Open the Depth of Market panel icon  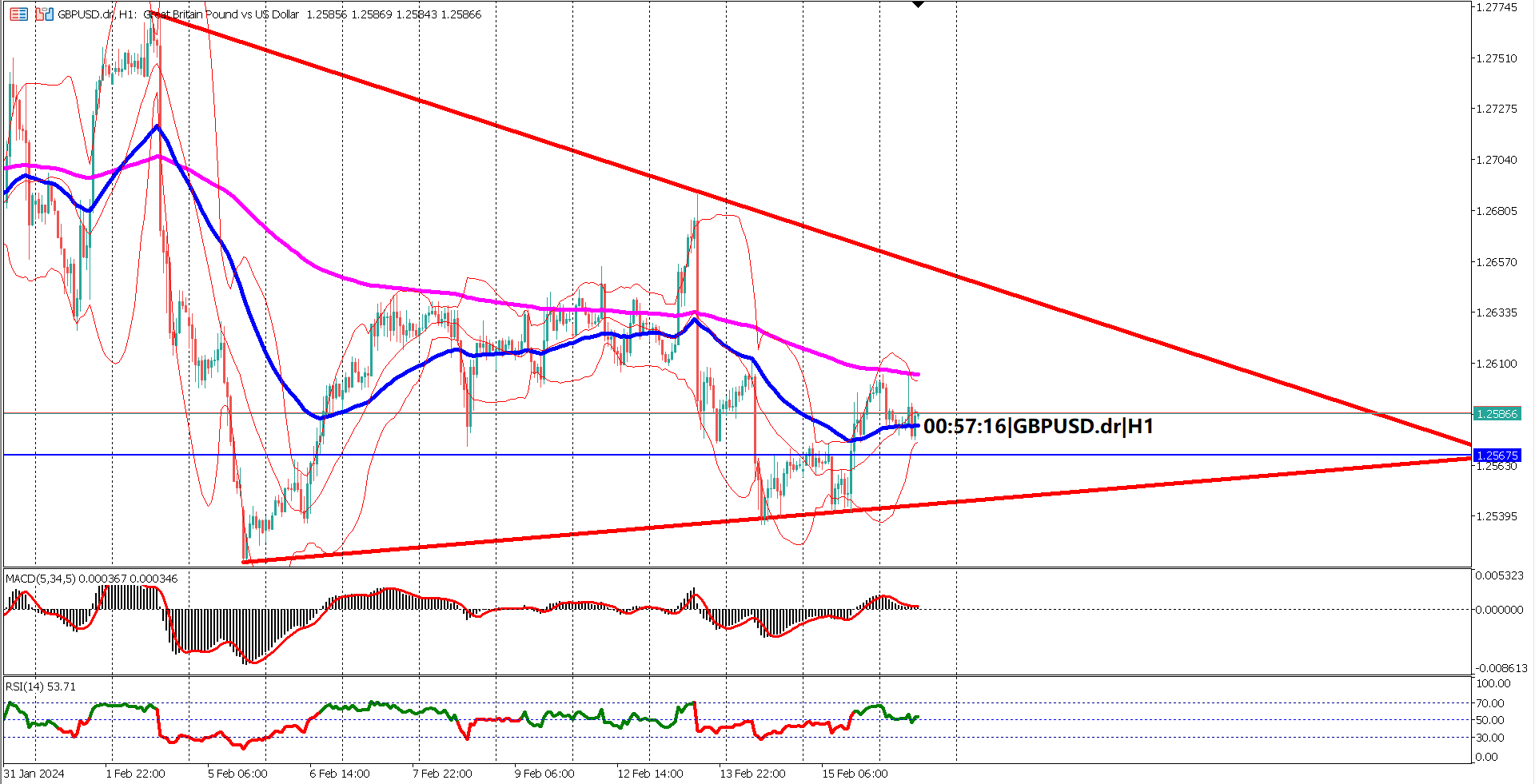[18, 14]
